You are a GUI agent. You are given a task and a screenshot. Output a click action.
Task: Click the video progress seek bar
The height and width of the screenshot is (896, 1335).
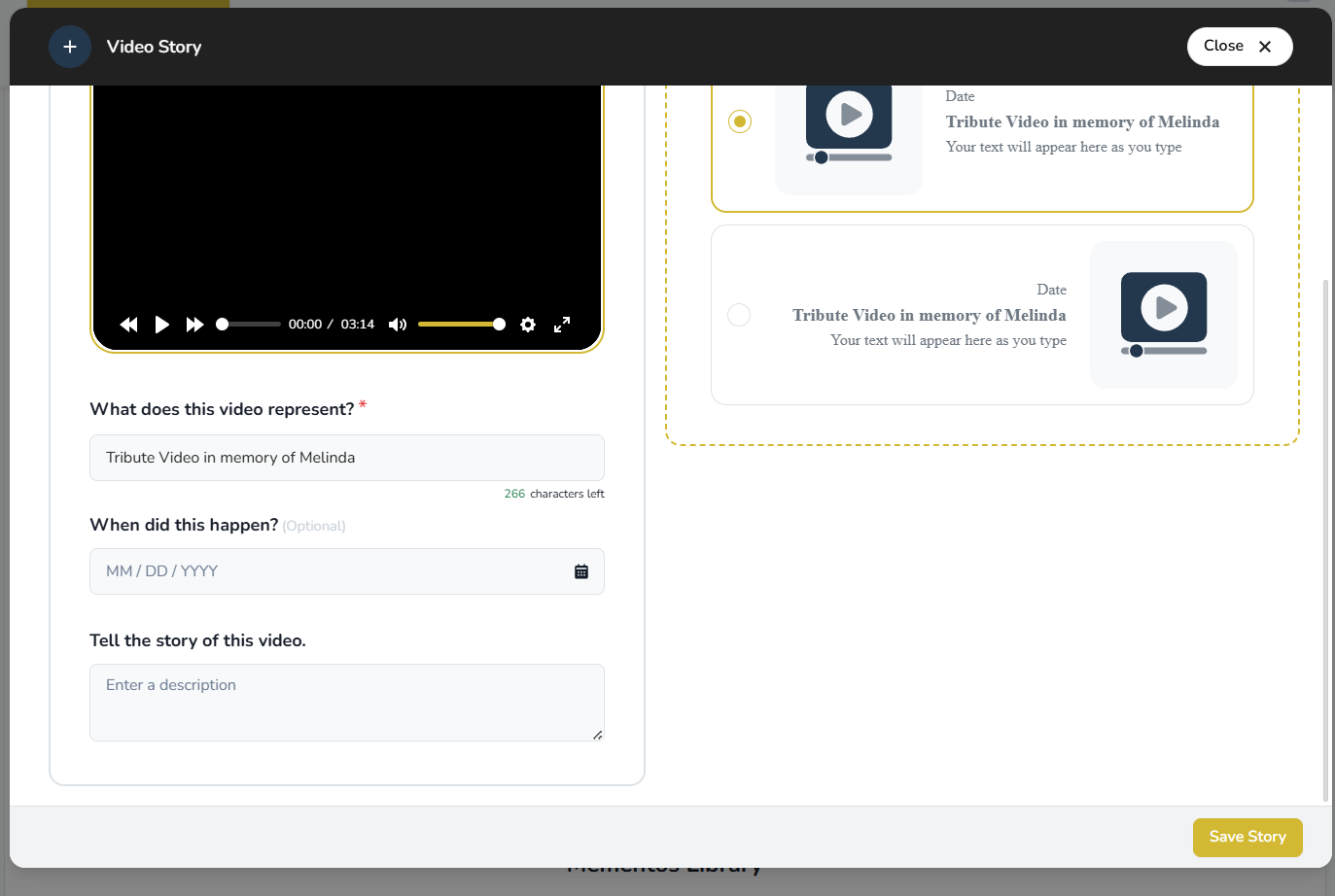pyautogui.click(x=250, y=325)
